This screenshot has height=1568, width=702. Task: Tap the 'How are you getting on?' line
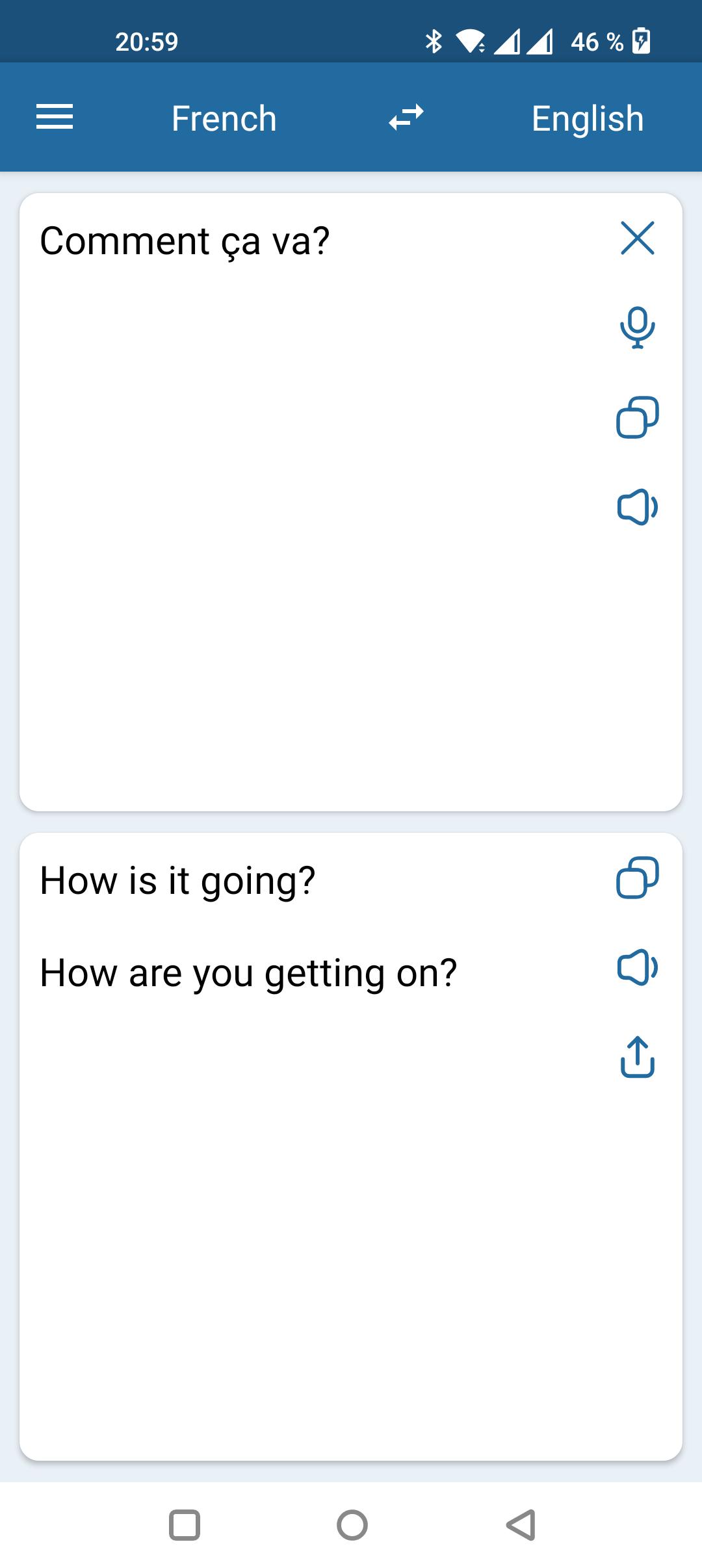point(248,974)
